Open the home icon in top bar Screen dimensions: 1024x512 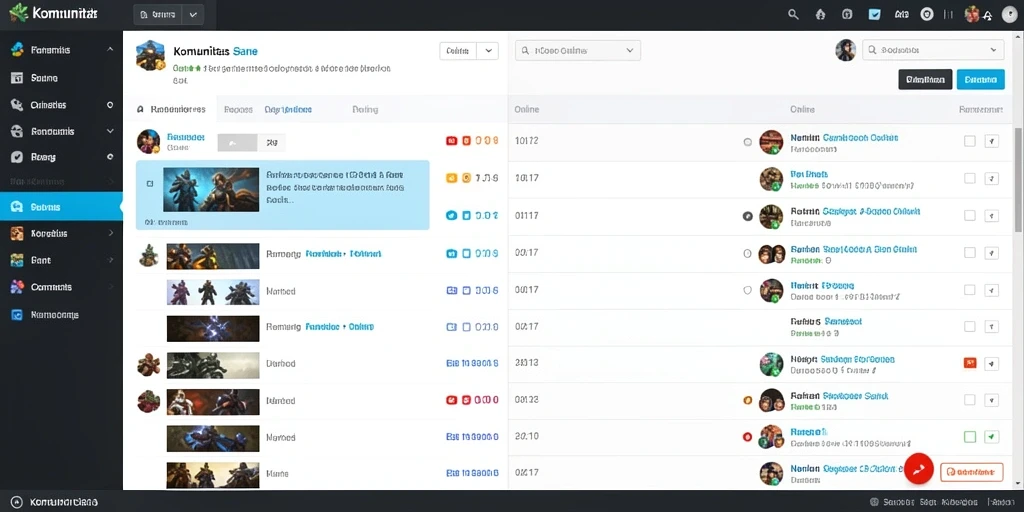tap(821, 14)
